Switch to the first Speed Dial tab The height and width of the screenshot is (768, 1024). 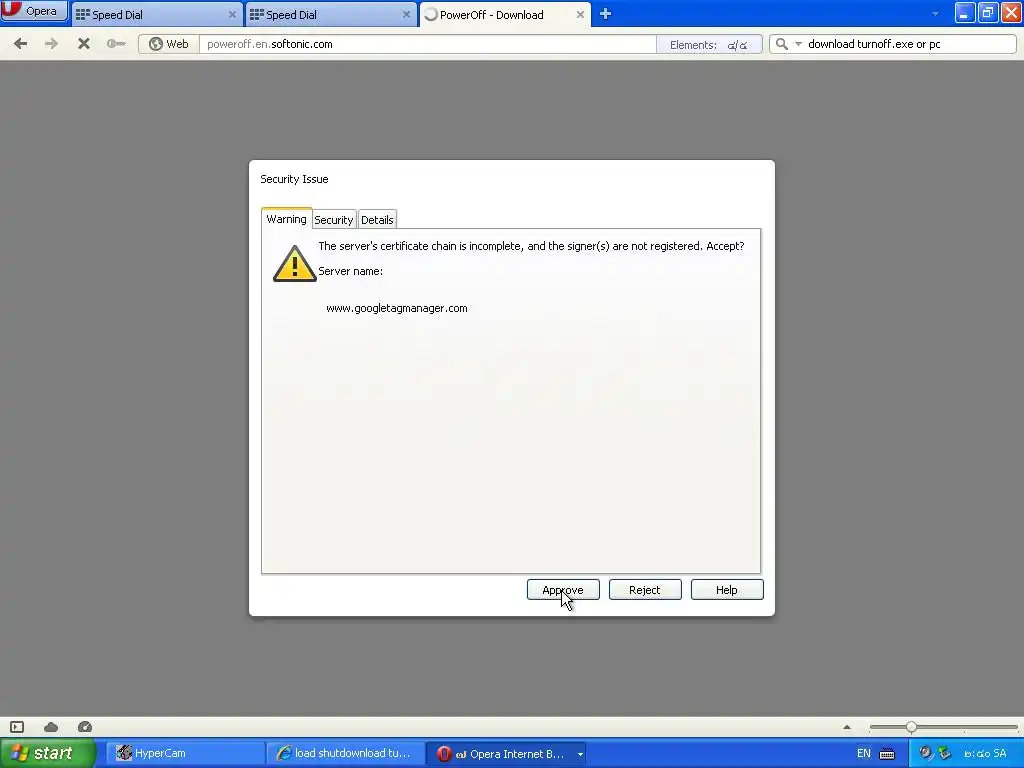pos(155,14)
